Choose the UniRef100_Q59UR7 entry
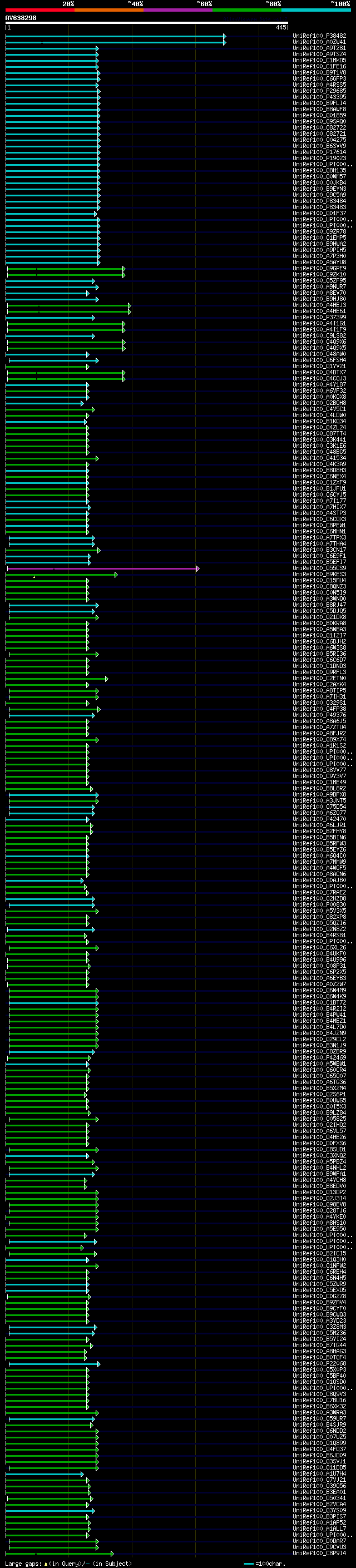Image resolution: width=356 pixels, height=1568 pixels. point(319,1419)
